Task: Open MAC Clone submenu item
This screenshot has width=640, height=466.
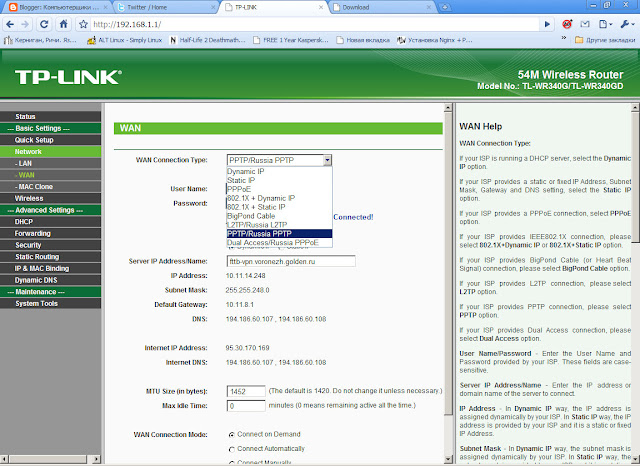Action: pyautogui.click(x=51, y=187)
